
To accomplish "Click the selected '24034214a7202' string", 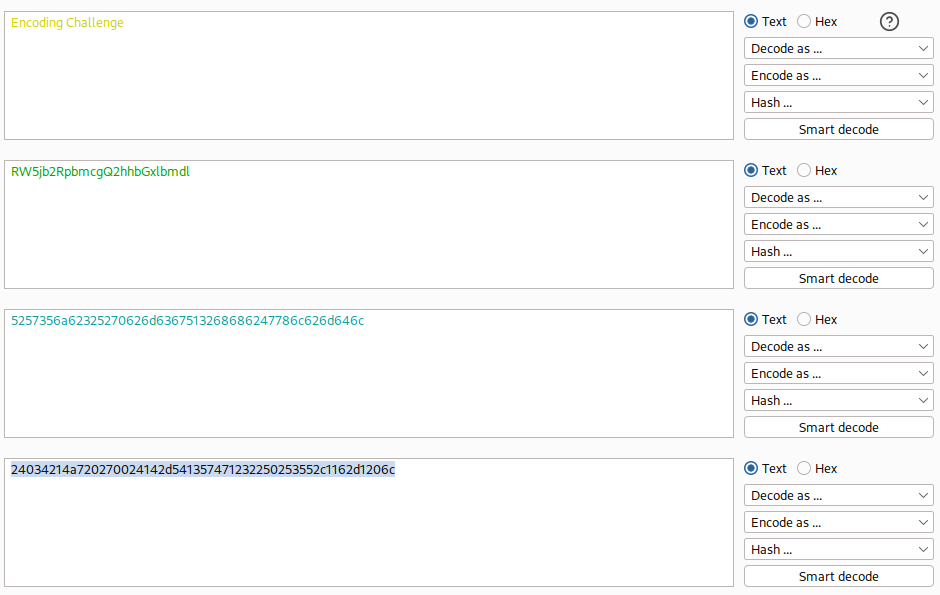I will click(x=203, y=470).
